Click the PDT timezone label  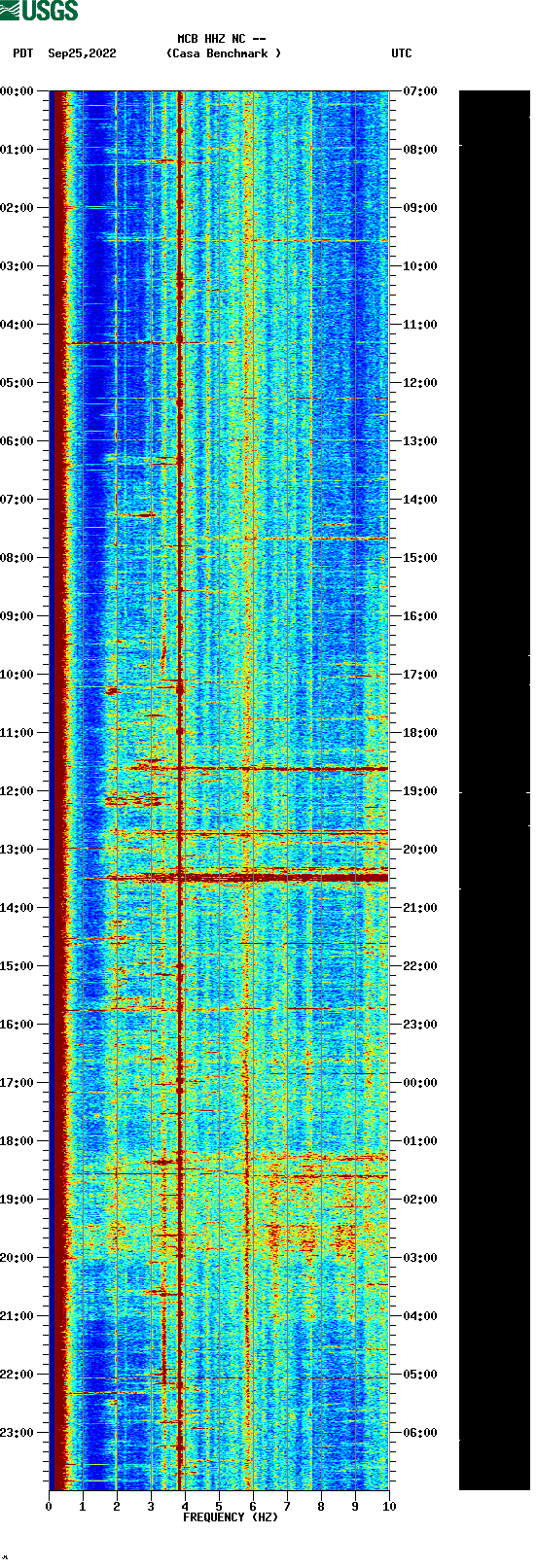[x=23, y=53]
